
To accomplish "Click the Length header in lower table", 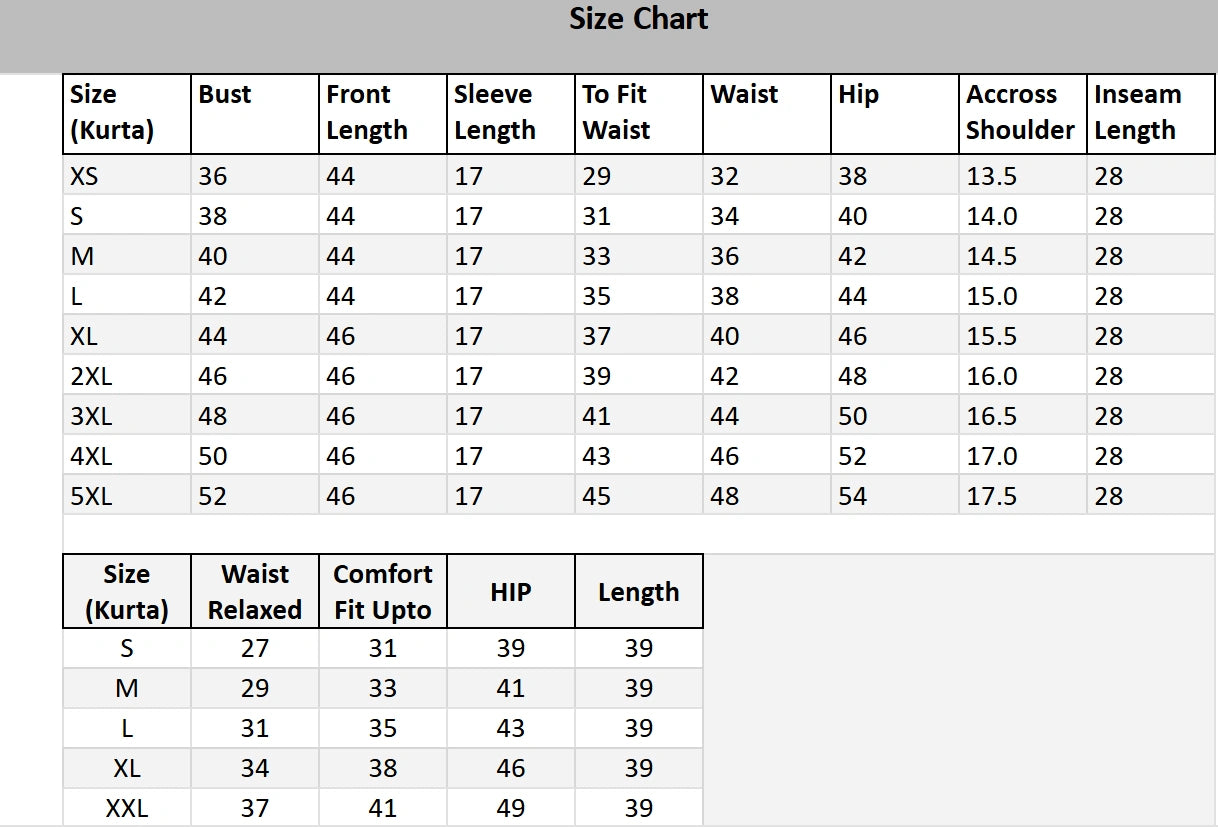I will pos(638,592).
